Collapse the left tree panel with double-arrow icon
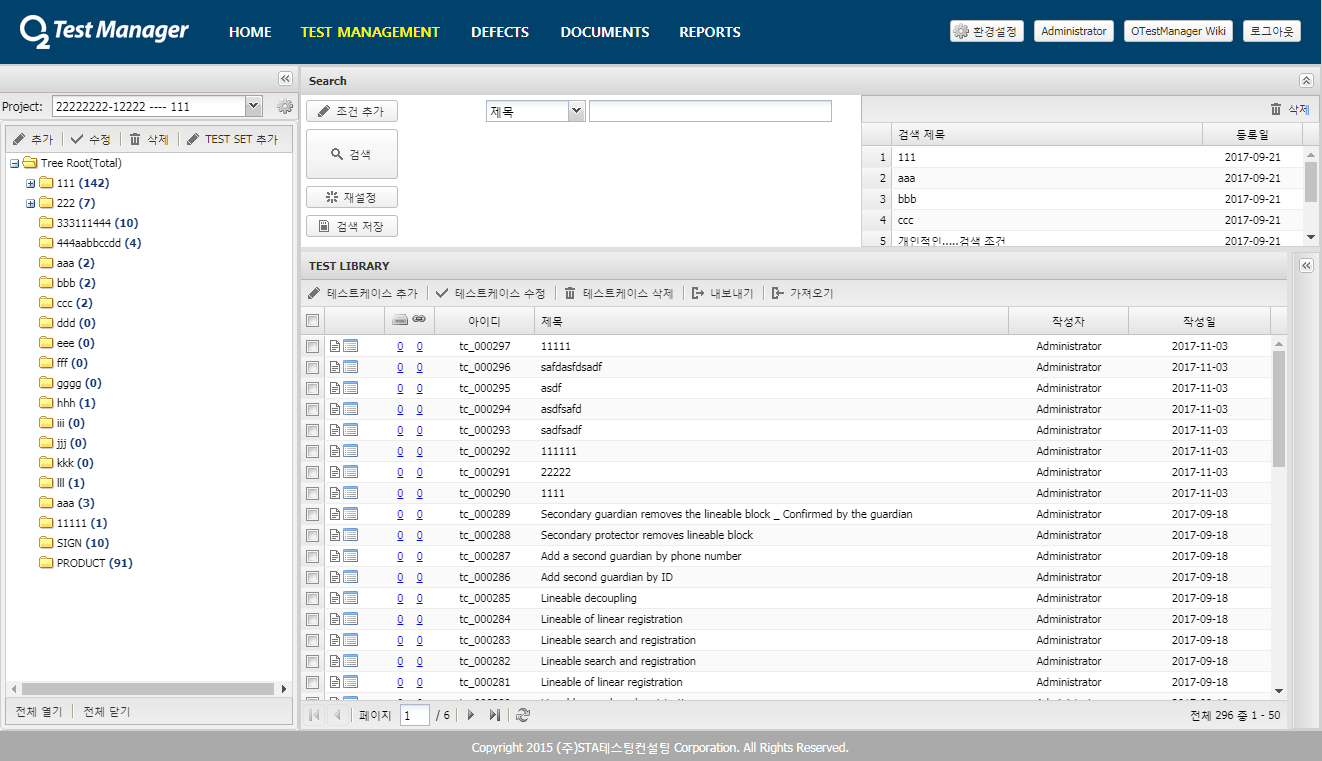This screenshot has height=761, width=1322. click(x=284, y=79)
